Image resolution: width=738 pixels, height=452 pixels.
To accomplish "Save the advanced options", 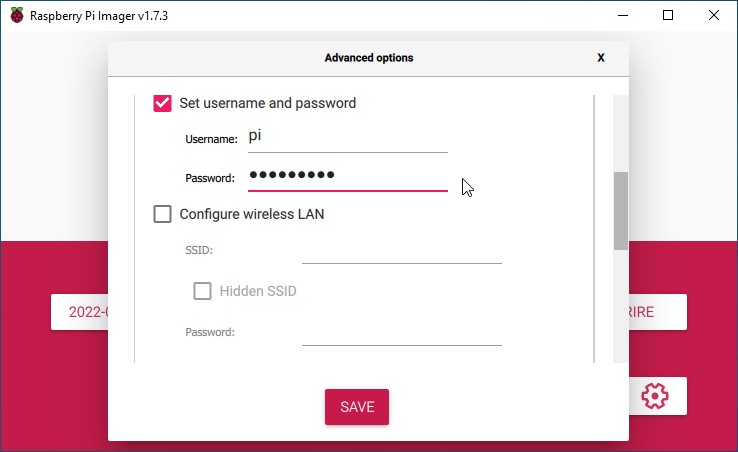I will pos(357,407).
